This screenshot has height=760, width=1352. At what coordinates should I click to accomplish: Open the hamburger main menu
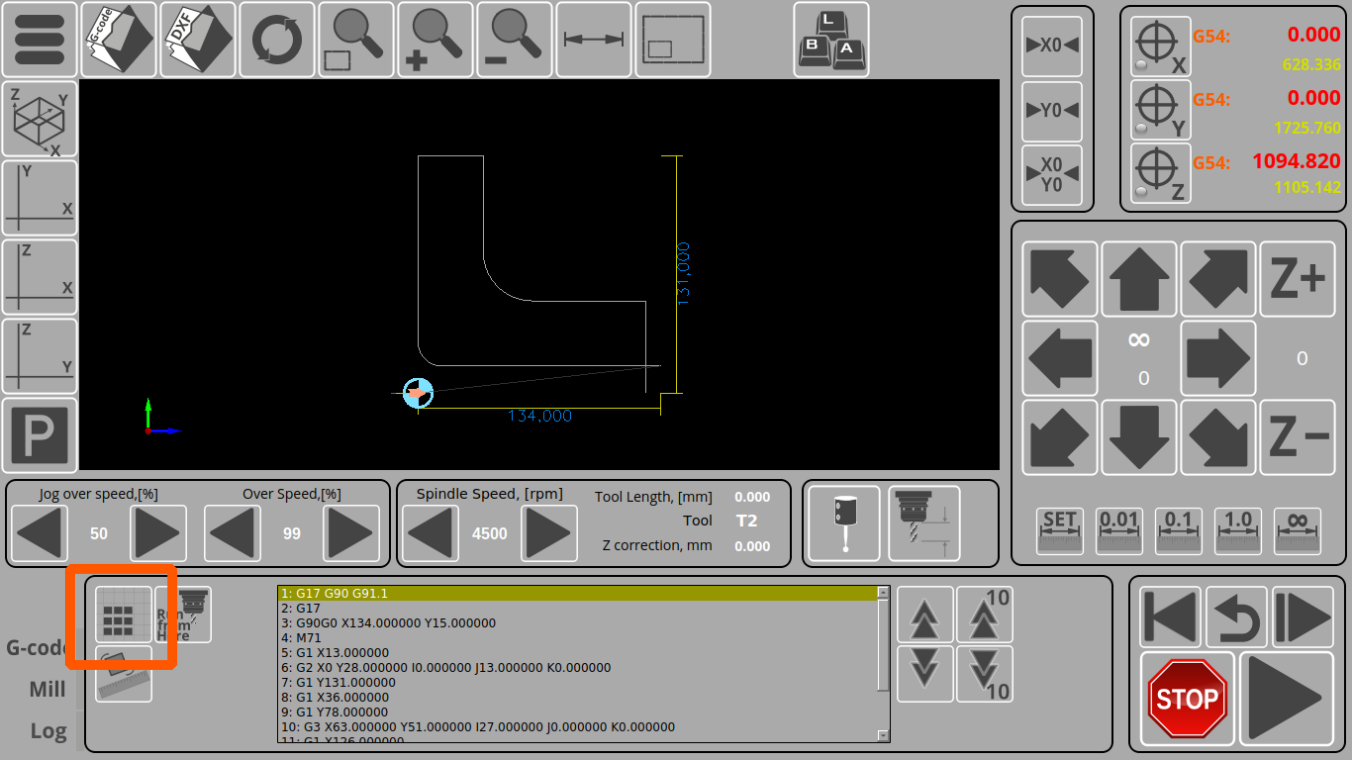point(39,40)
